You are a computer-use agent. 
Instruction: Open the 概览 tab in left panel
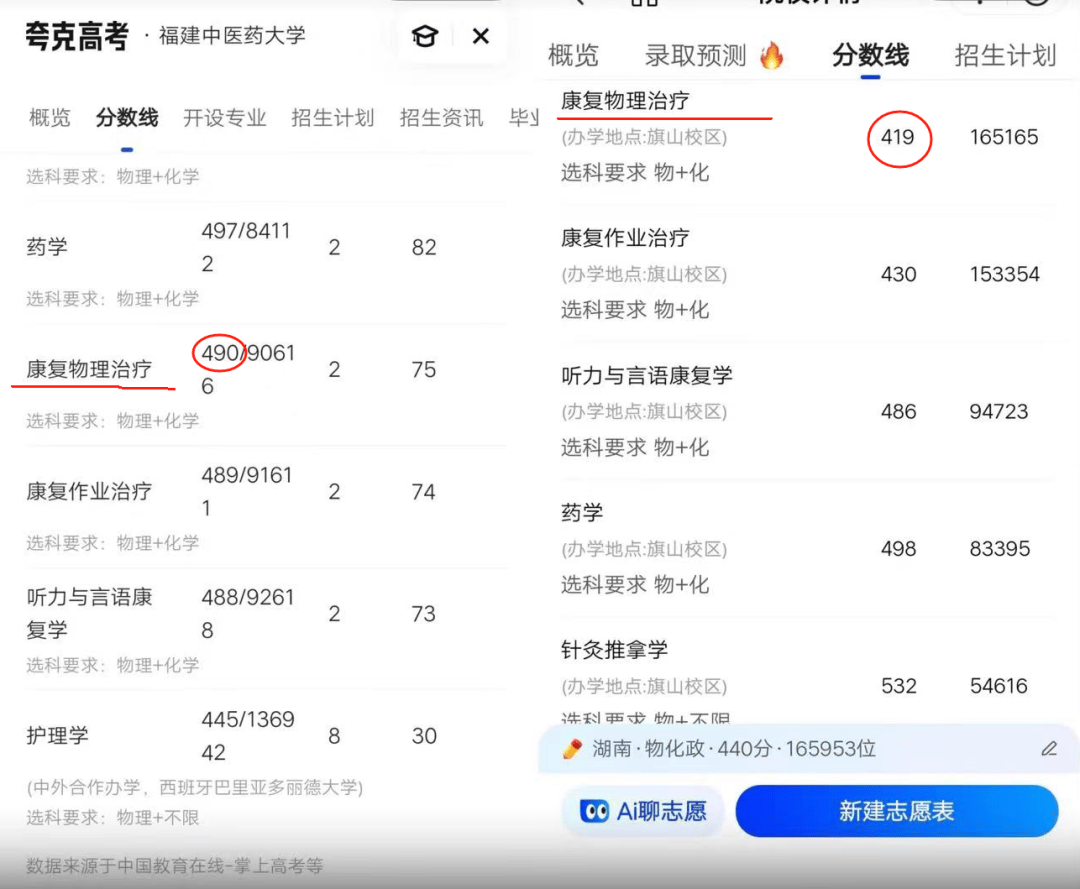pyautogui.click(x=50, y=118)
